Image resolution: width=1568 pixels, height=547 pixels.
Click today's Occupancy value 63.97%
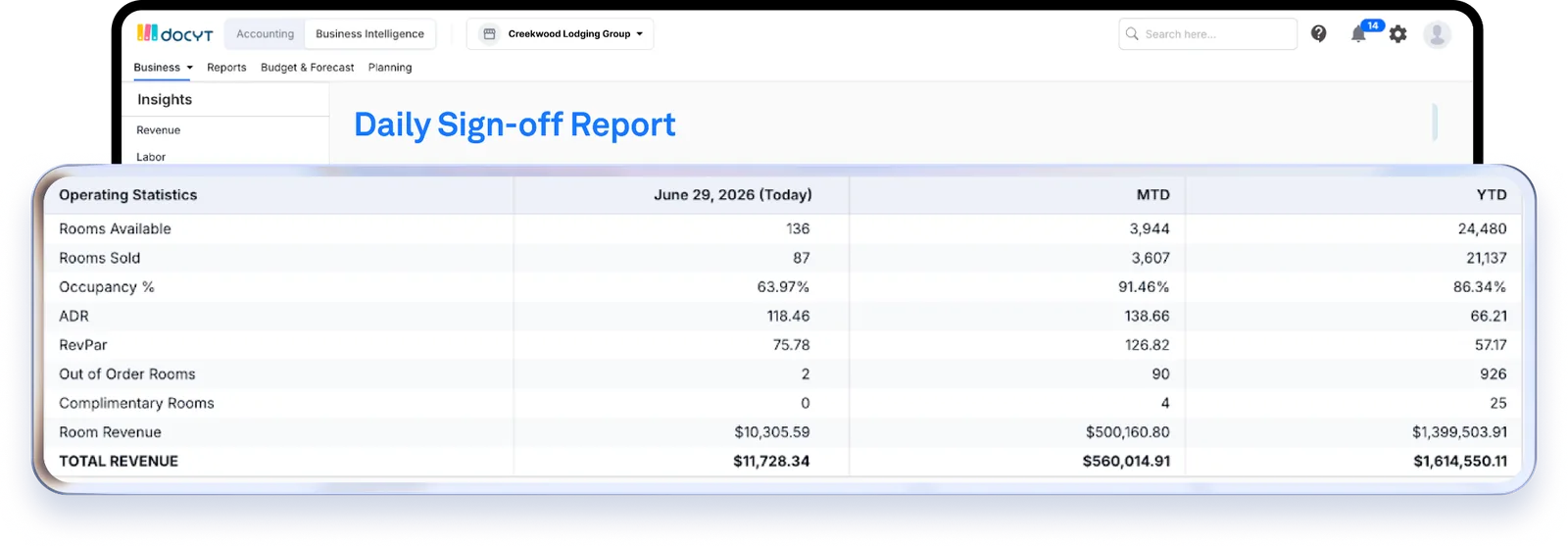point(783,287)
